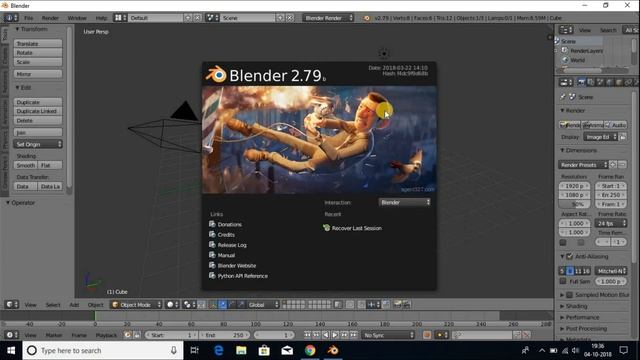Select the scale manipulator icon
The width and height of the screenshot is (640, 360).
pyautogui.click(x=241, y=304)
